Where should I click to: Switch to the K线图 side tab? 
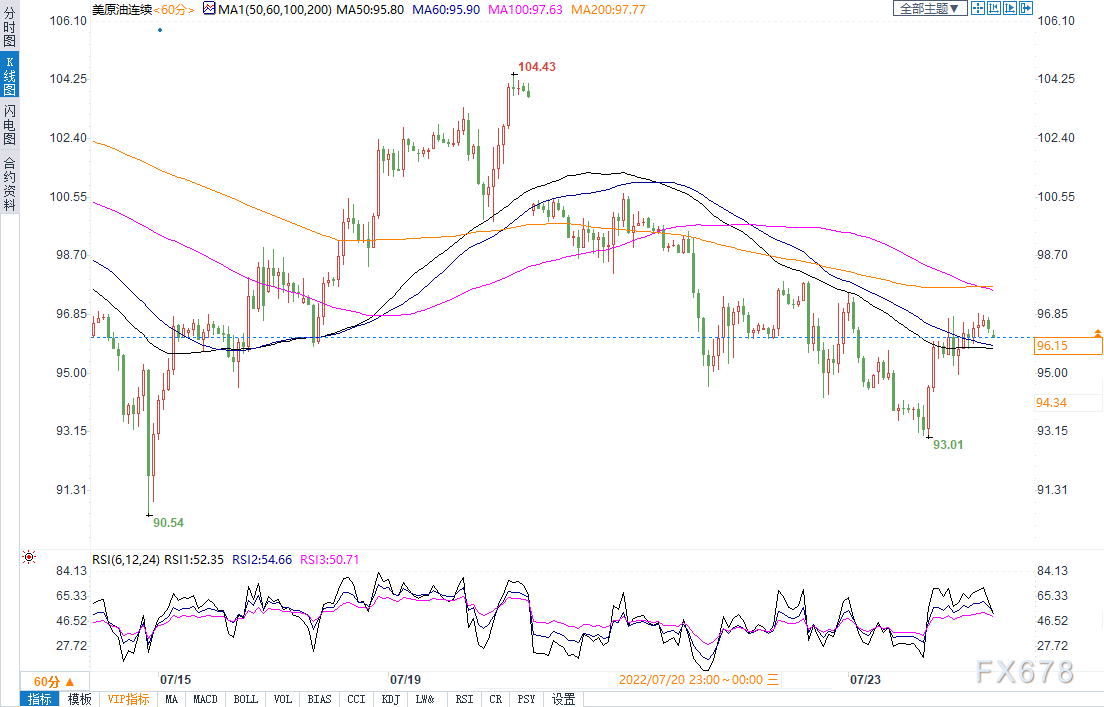point(9,75)
